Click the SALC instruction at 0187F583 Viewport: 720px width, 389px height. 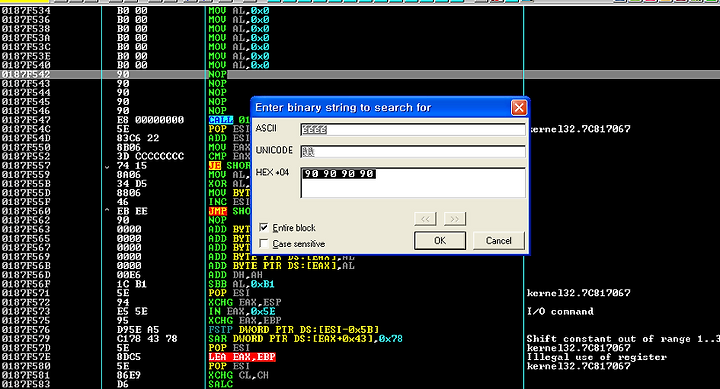220,384
